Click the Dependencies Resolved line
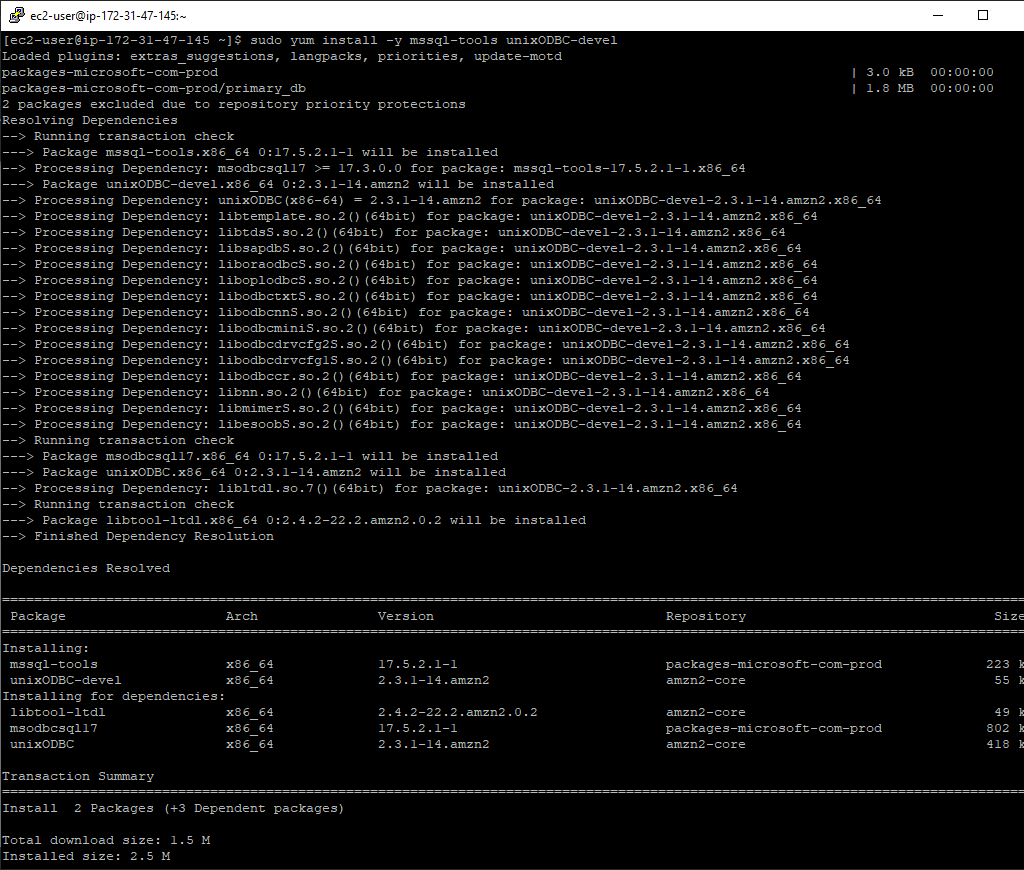This screenshot has width=1024, height=870. [86, 568]
